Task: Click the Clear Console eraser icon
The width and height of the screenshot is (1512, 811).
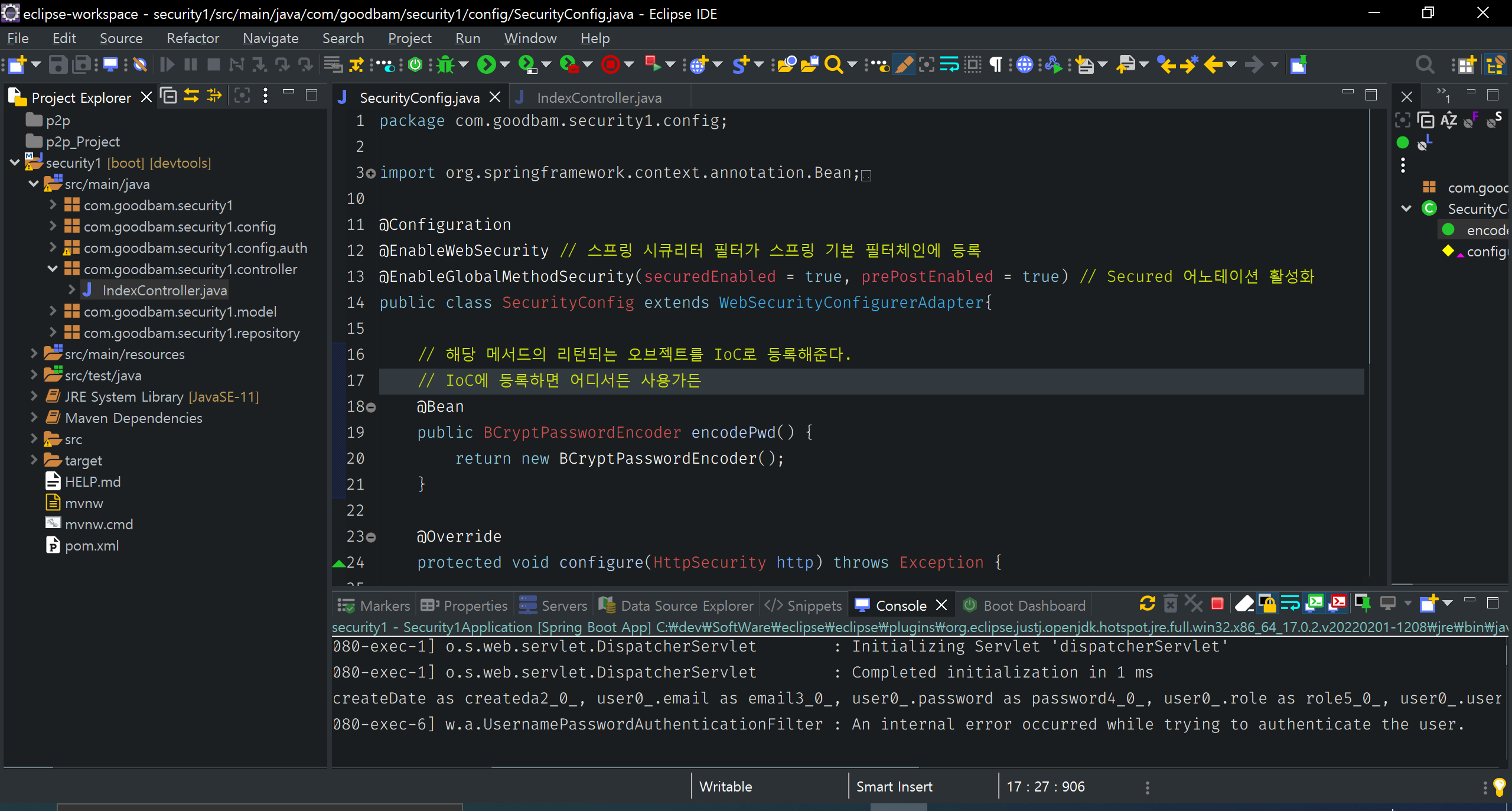Action: pyautogui.click(x=1244, y=604)
